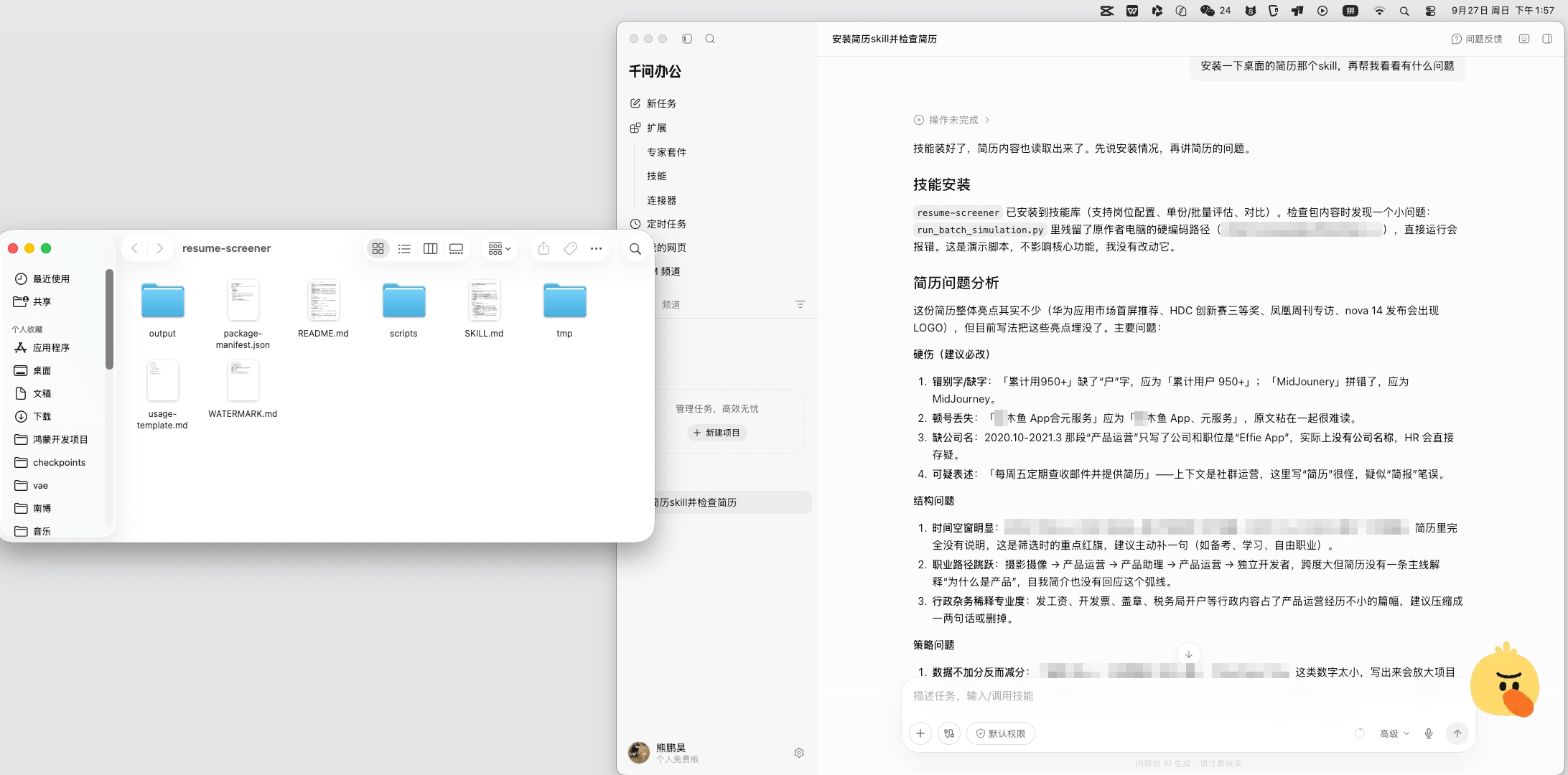
Task: Click the 新建项目 button
Action: click(717, 433)
